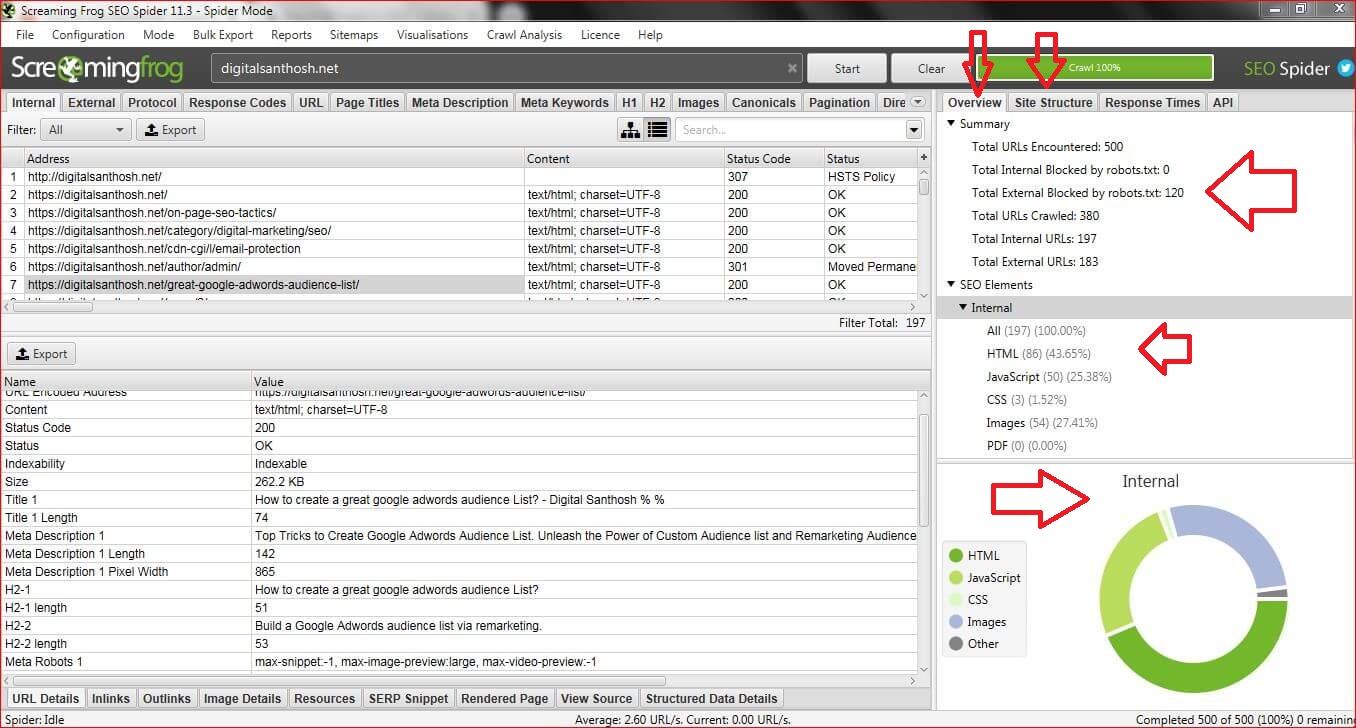This screenshot has width=1356, height=728.
Task: Click the Other legend color swatch
Action: [956, 644]
